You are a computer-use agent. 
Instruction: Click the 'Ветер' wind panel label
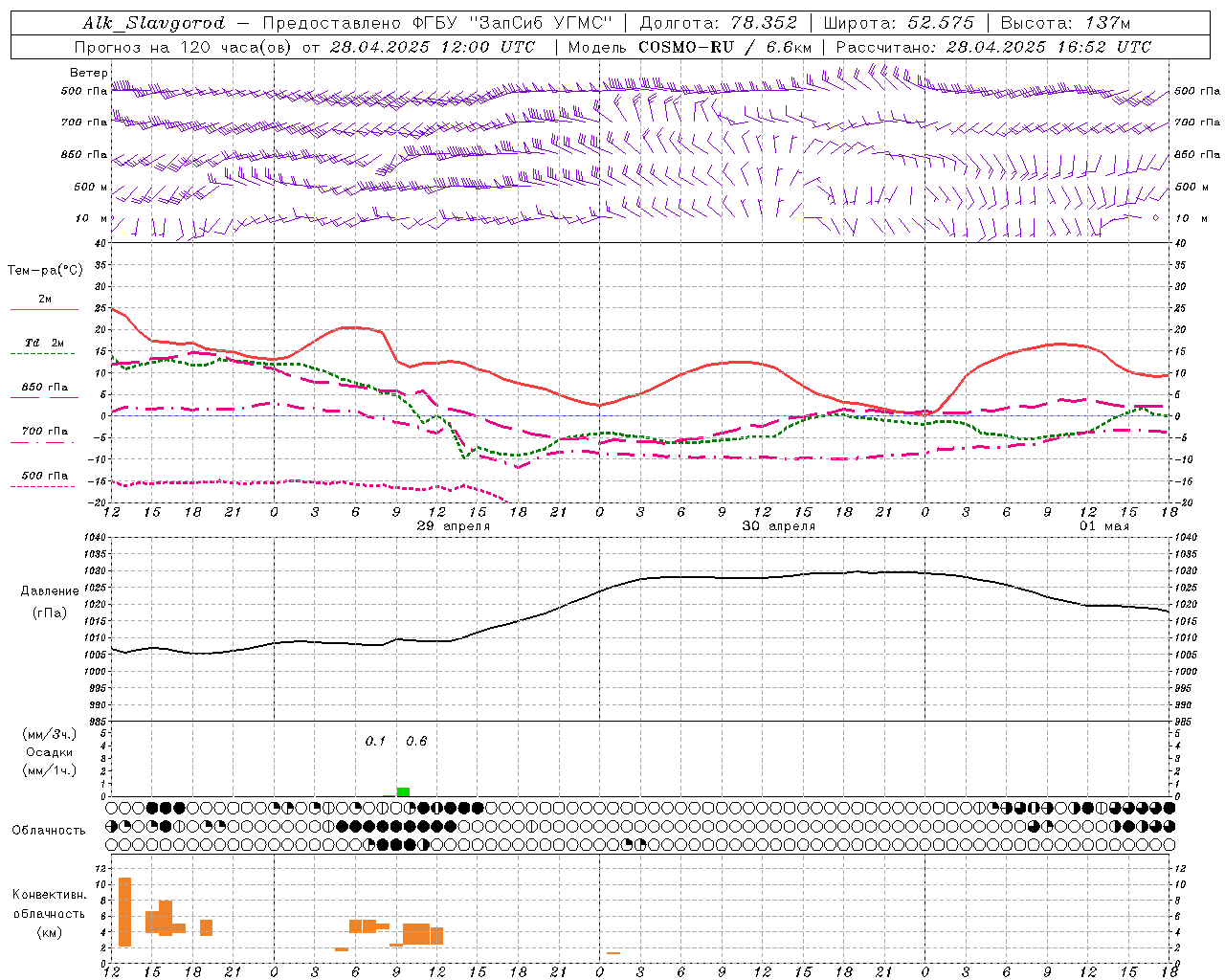[89, 73]
